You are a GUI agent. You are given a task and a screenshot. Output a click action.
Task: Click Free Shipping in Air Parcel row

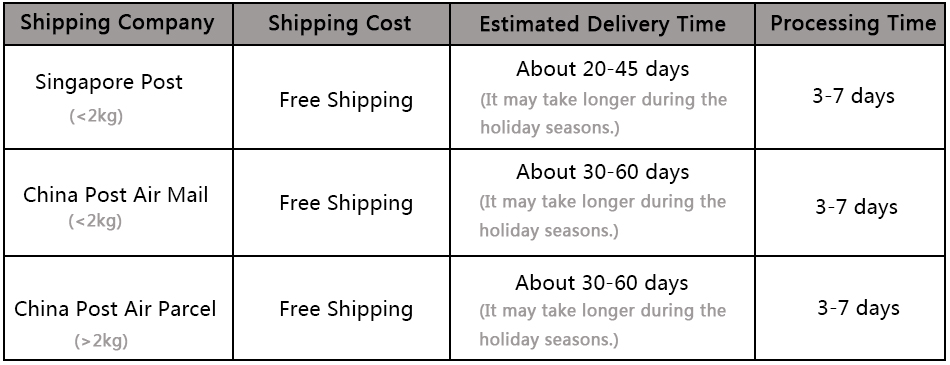pos(346,309)
